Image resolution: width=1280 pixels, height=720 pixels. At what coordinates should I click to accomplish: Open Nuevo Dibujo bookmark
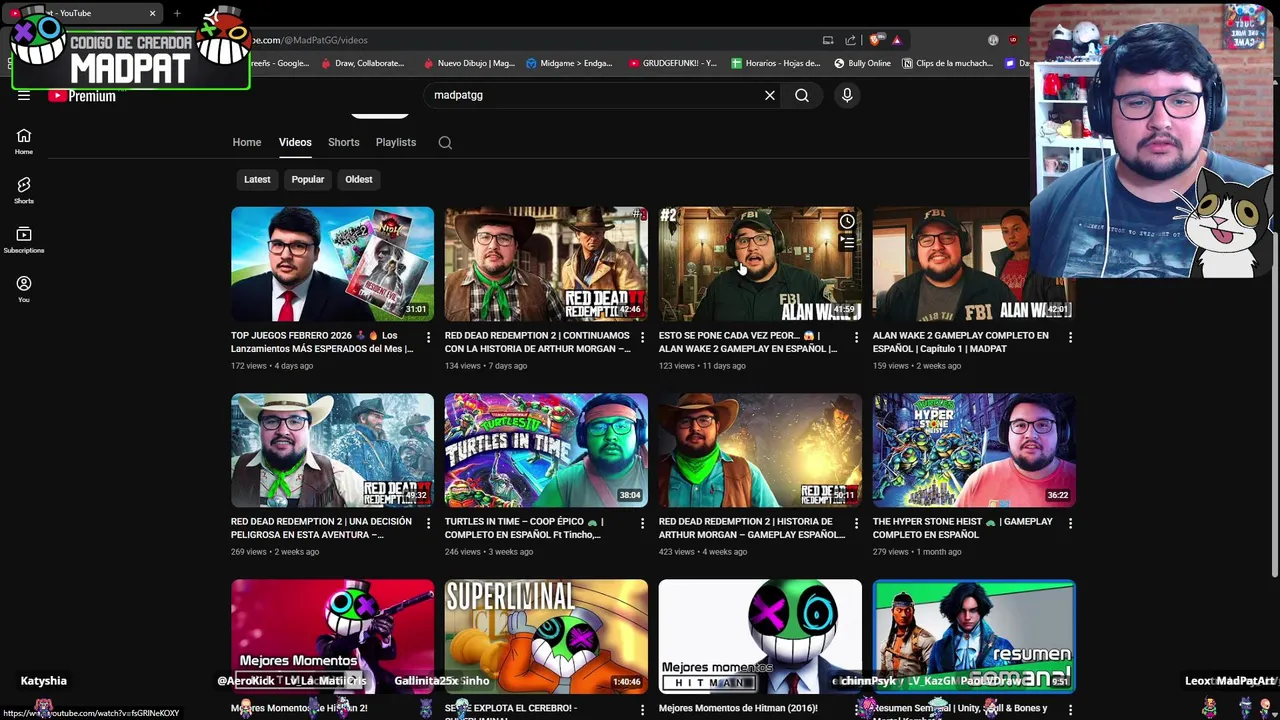click(469, 63)
